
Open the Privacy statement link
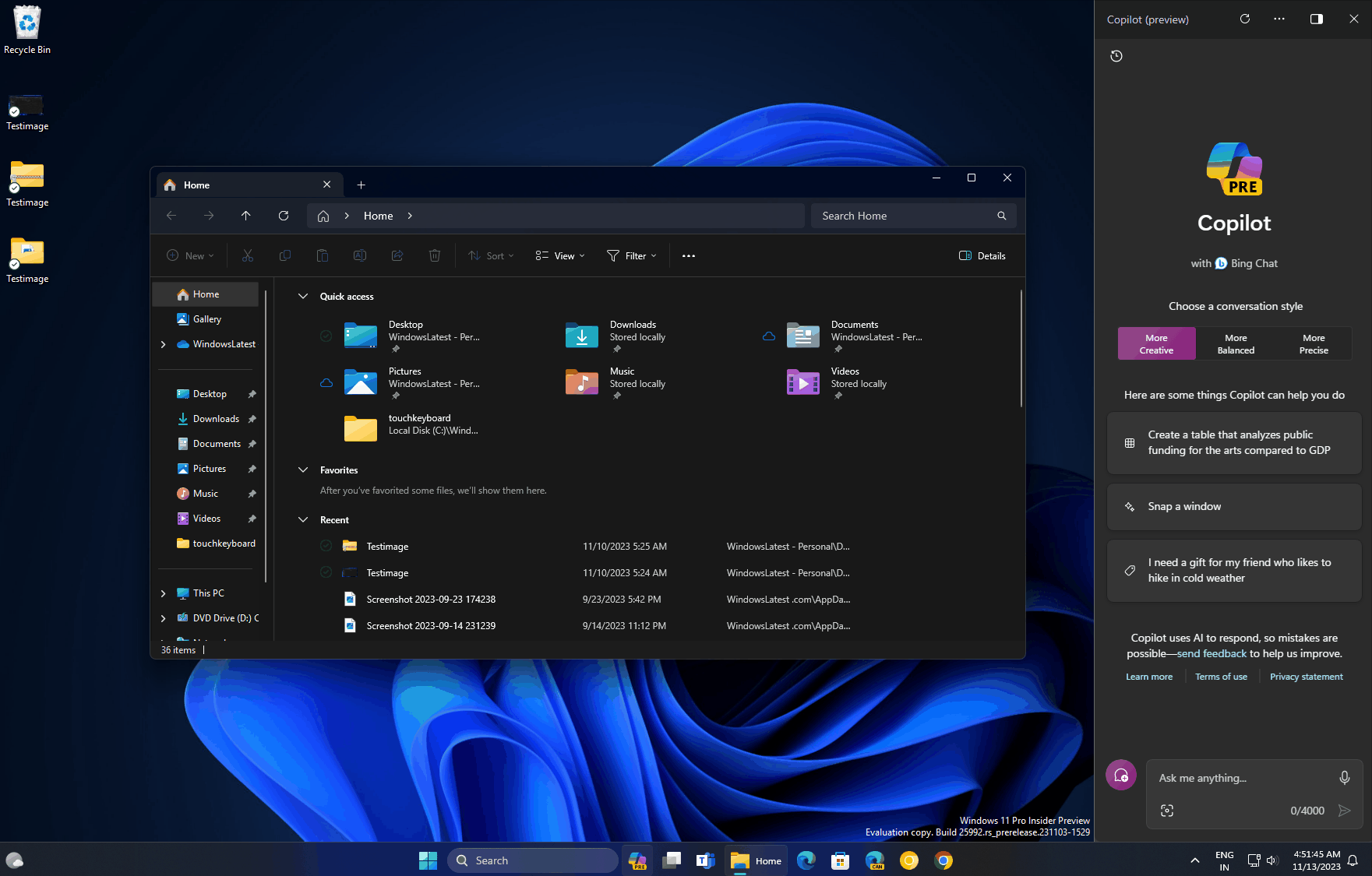coord(1307,677)
